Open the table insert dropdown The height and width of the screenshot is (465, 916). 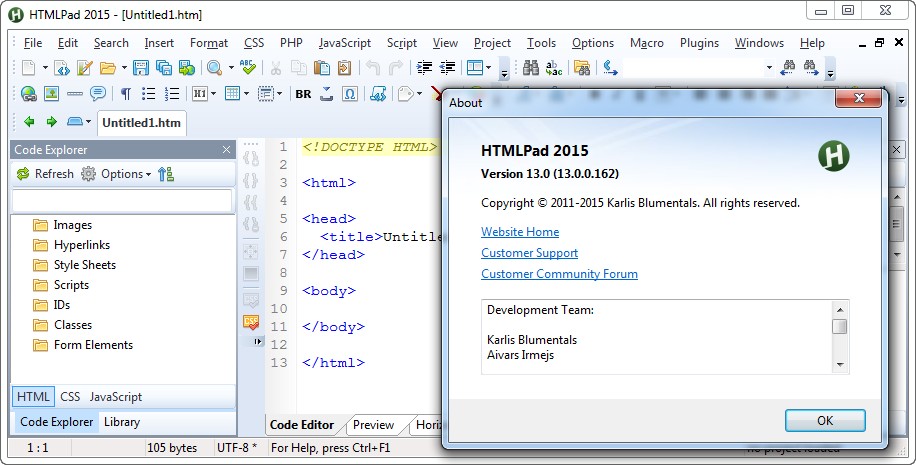[246, 93]
